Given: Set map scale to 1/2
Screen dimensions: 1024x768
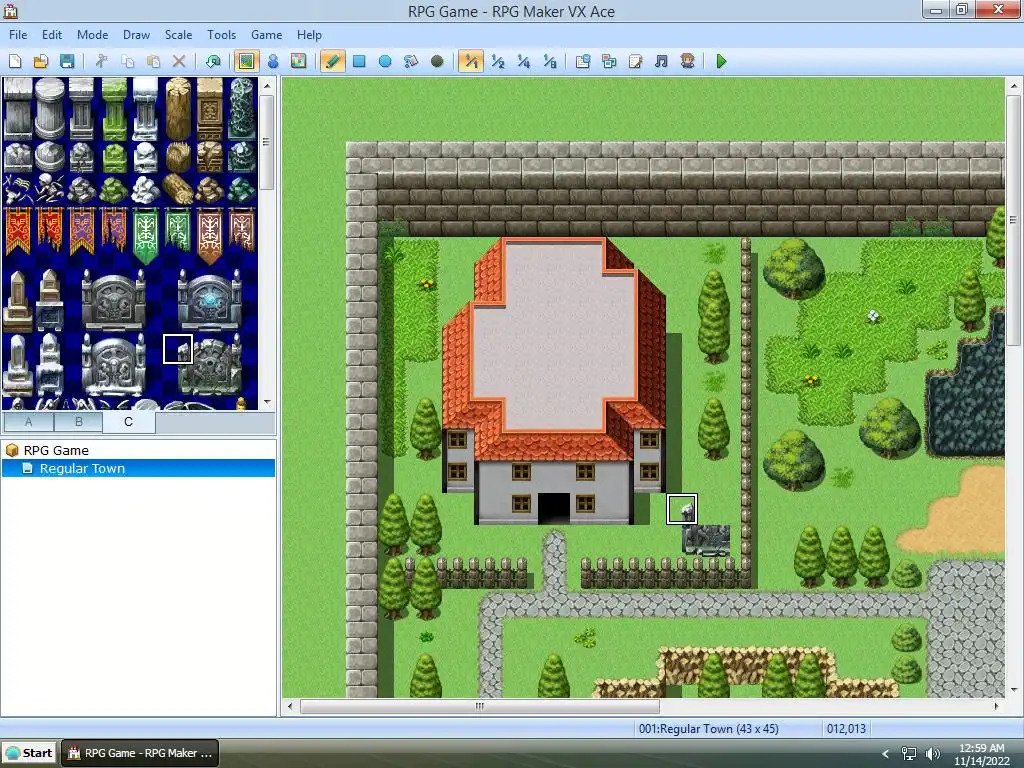Looking at the screenshot, I should [x=498, y=61].
